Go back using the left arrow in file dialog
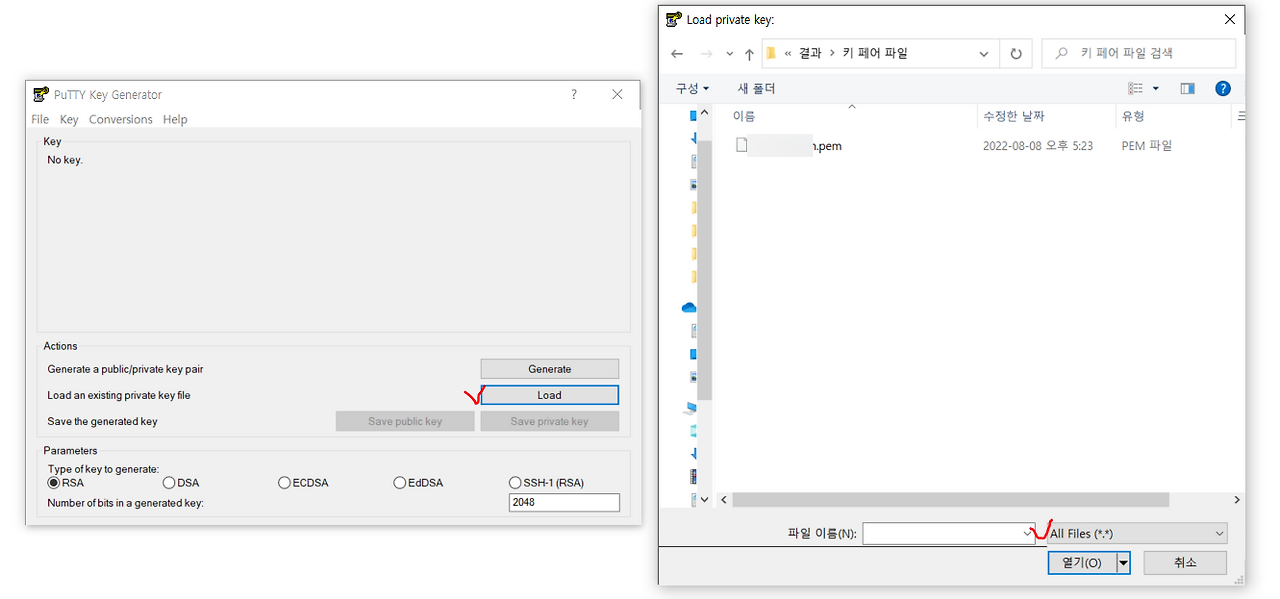The height and width of the screenshot is (599, 1280). (x=677, y=54)
